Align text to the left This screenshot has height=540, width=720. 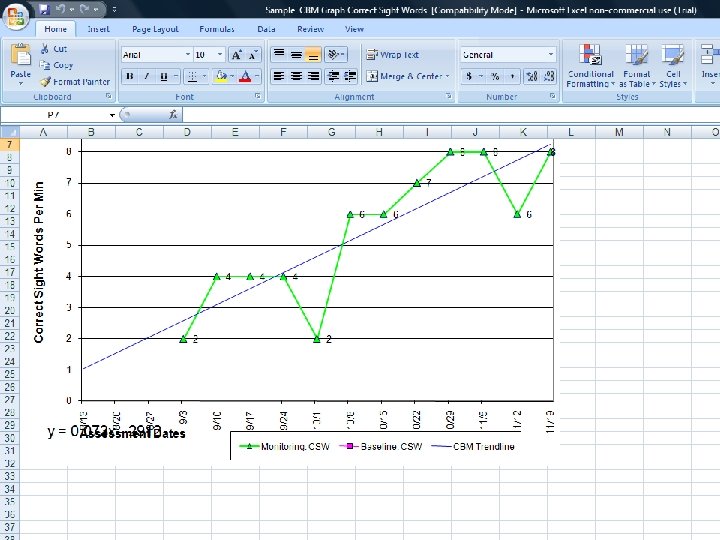point(279,76)
